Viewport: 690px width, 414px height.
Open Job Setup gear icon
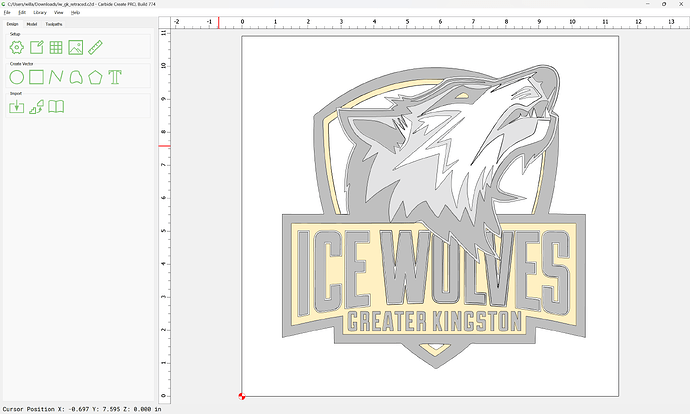[x=17, y=48]
